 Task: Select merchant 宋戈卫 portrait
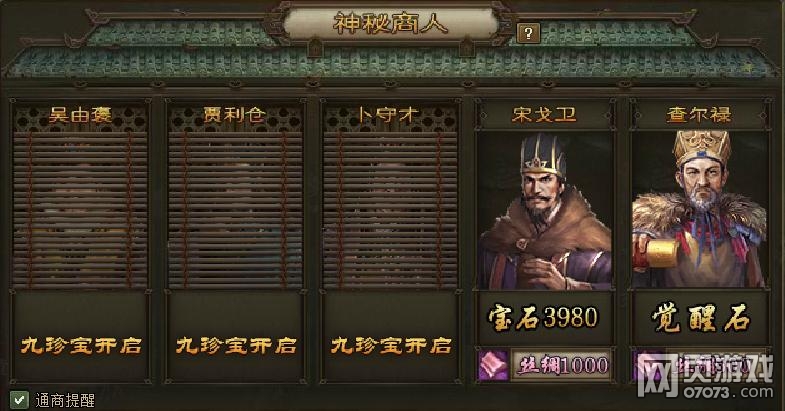[x=545, y=210]
